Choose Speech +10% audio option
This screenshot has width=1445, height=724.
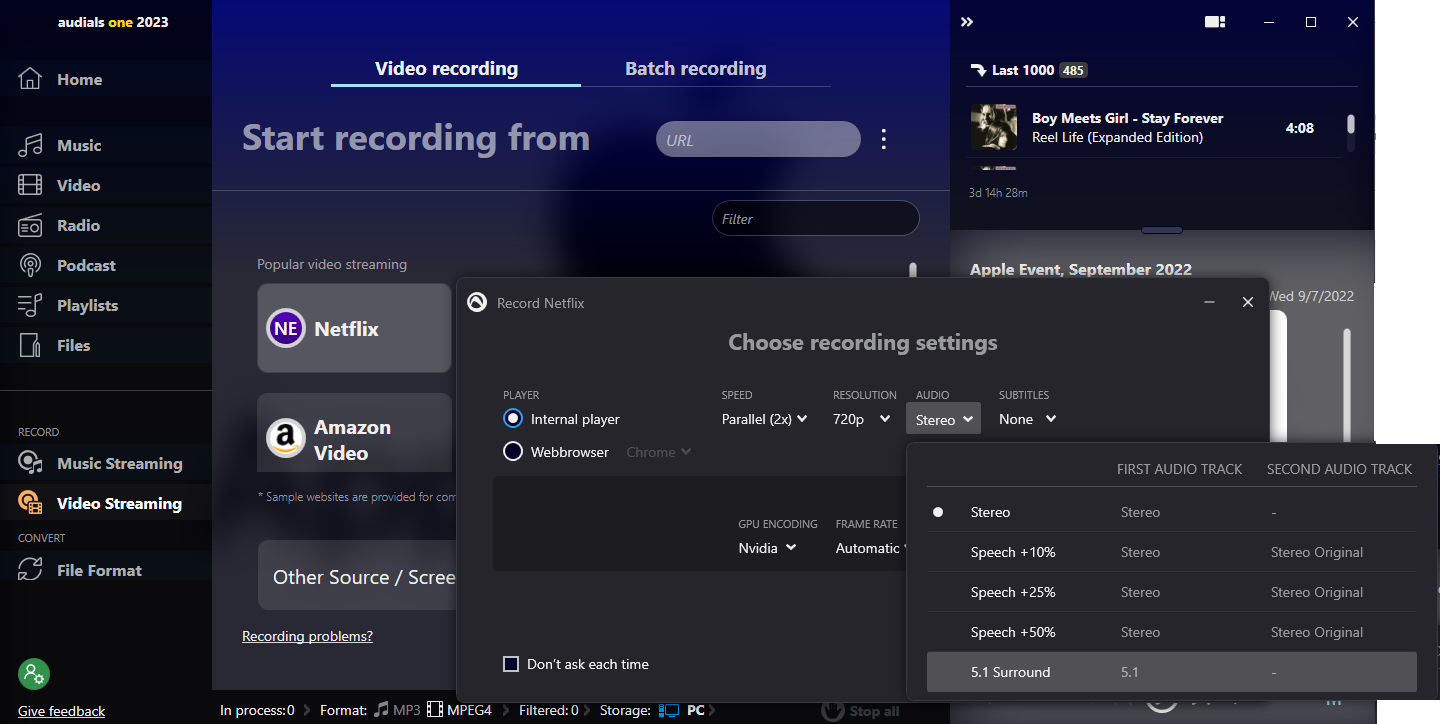[x=1172, y=552]
